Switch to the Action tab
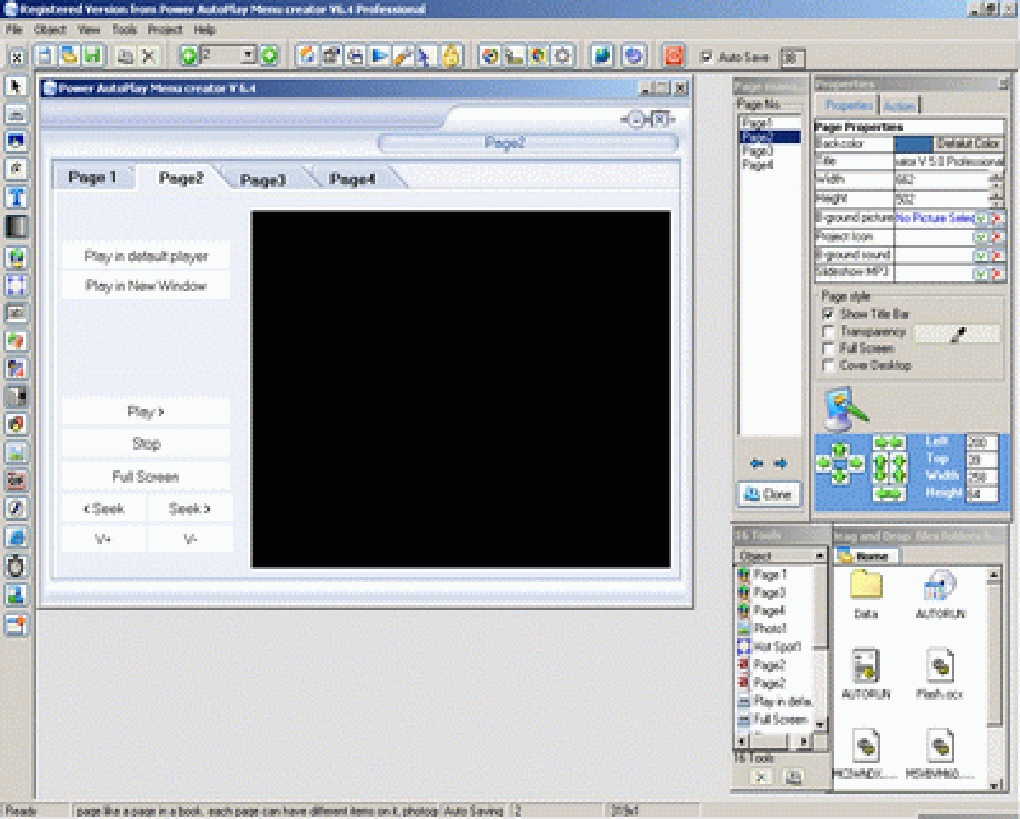The image size is (1020, 819). [x=900, y=105]
